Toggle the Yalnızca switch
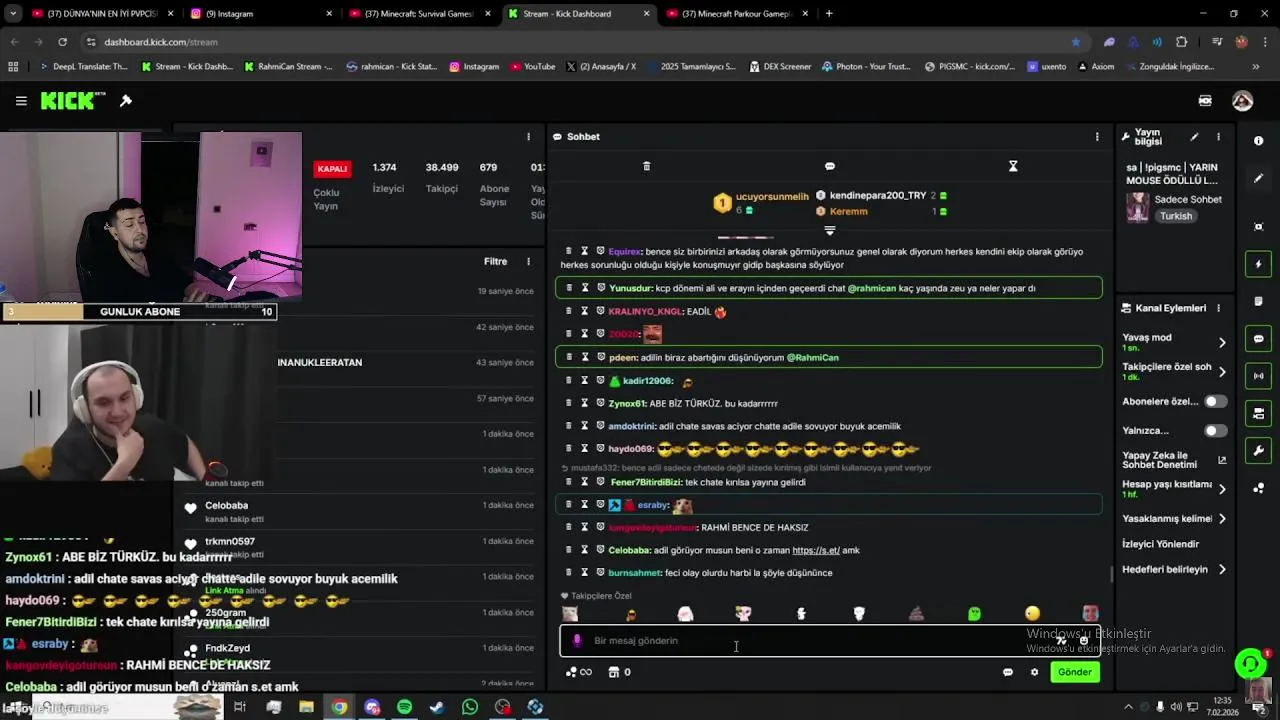 [1215, 431]
